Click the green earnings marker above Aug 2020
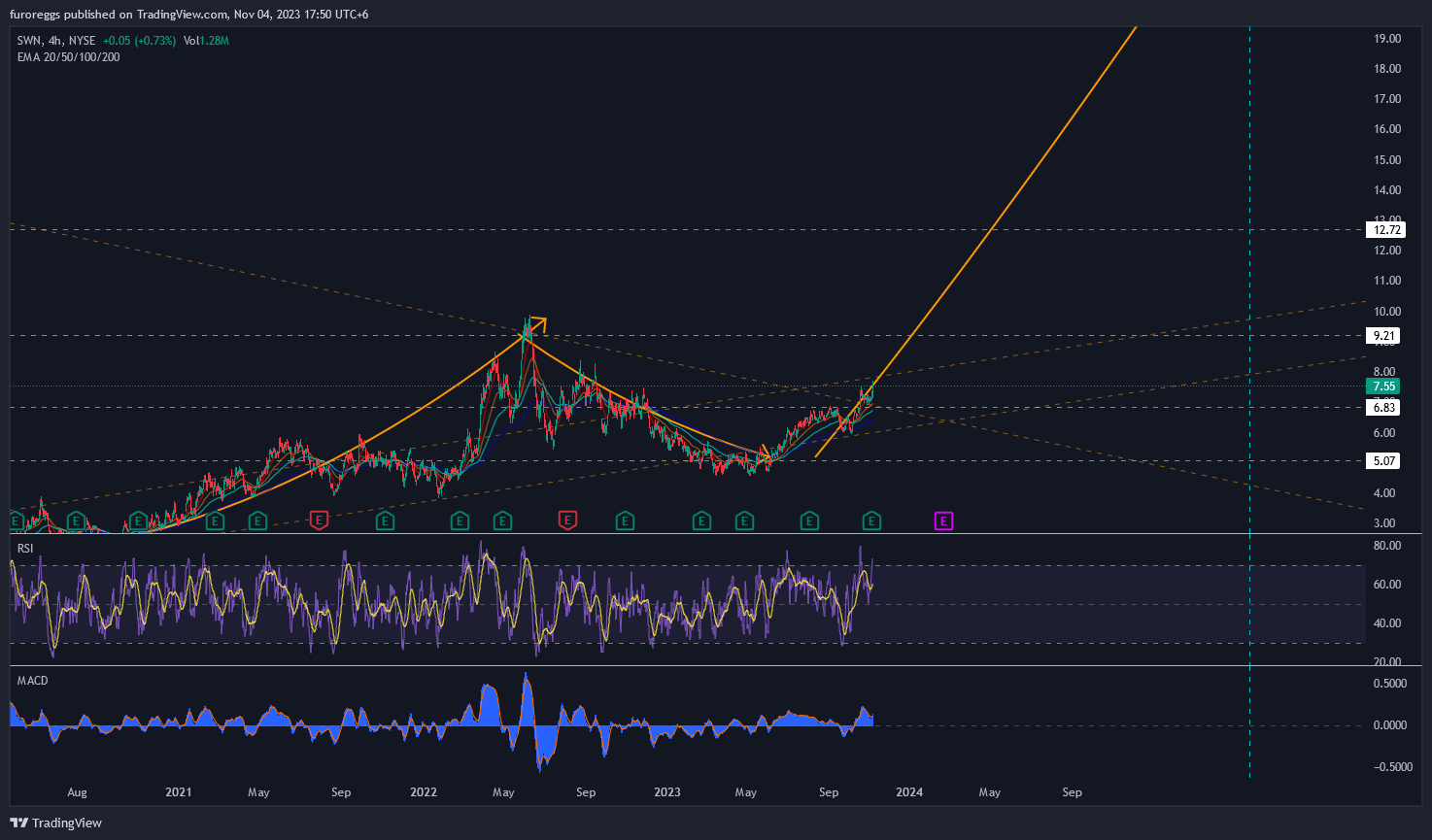 [x=77, y=521]
